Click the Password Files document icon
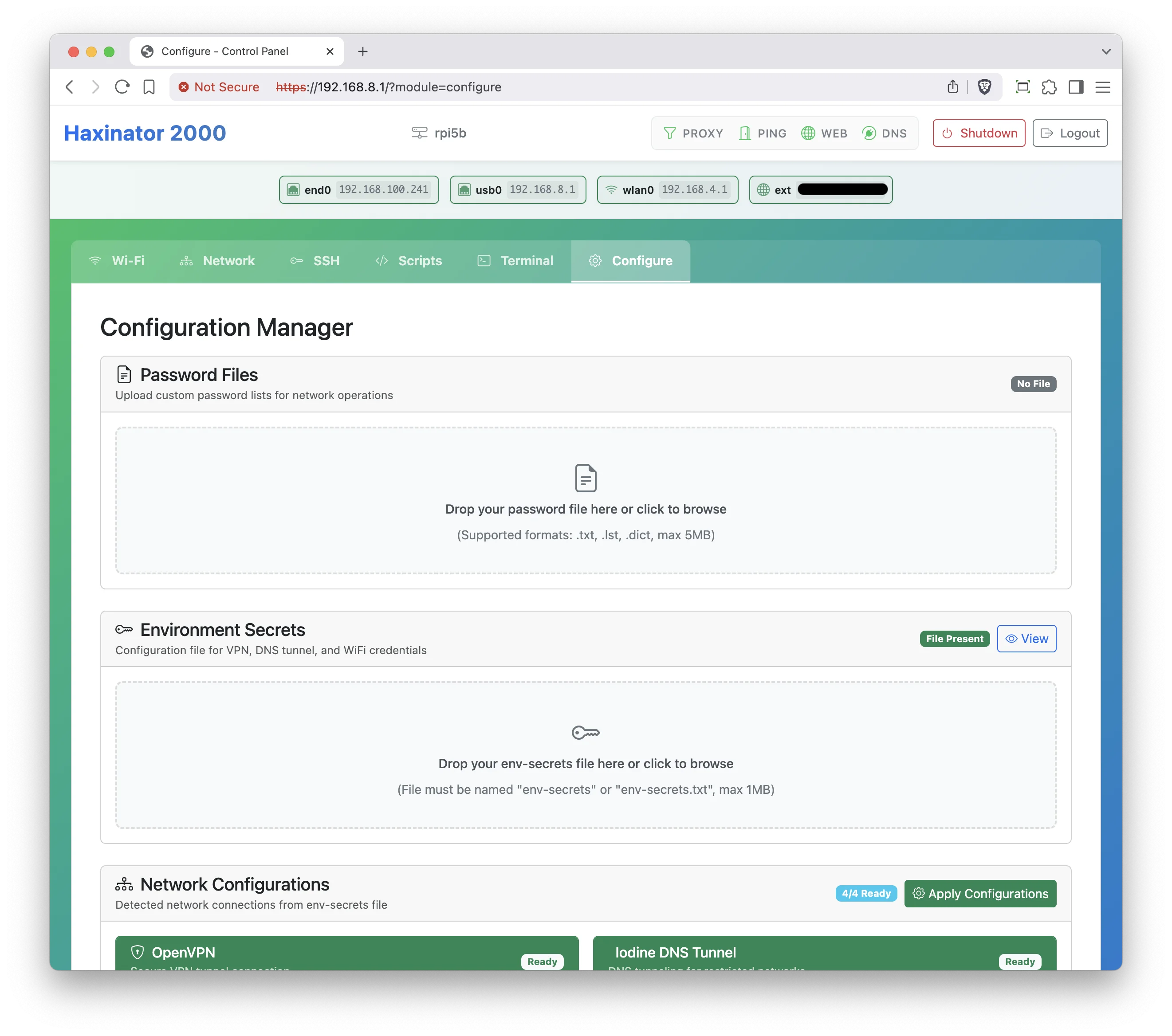 [124, 374]
